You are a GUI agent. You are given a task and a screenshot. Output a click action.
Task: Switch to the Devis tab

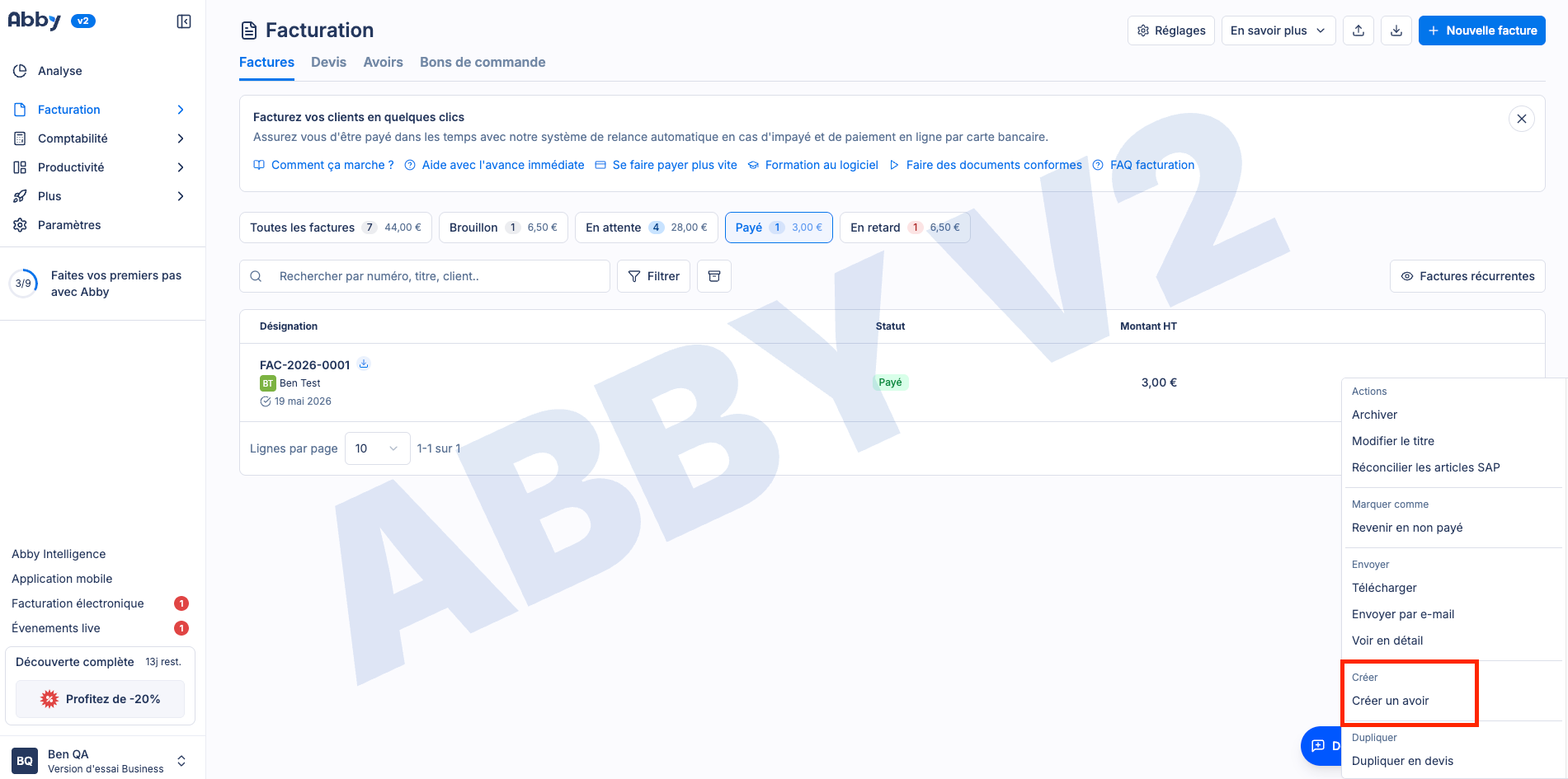tap(328, 63)
